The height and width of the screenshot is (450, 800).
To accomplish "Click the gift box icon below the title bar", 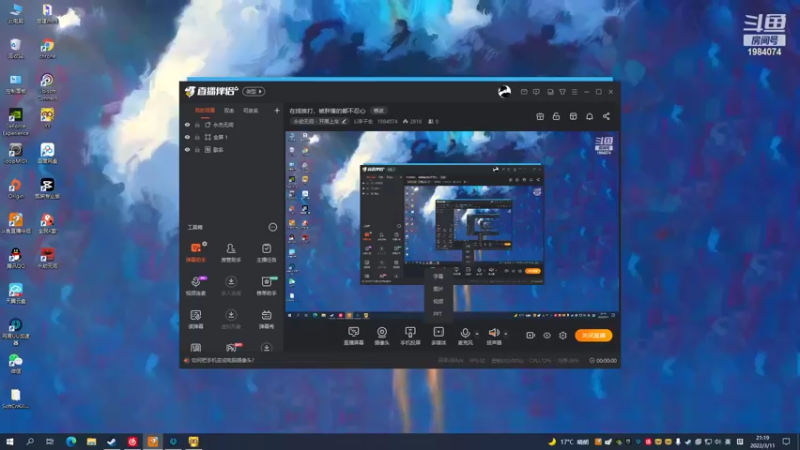I will 540,116.
